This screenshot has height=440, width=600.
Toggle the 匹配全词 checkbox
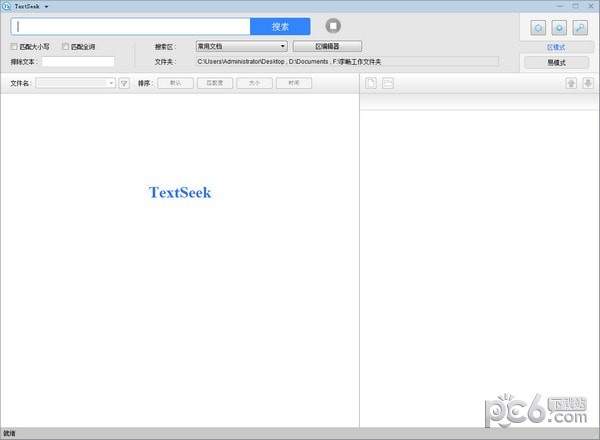(66, 46)
